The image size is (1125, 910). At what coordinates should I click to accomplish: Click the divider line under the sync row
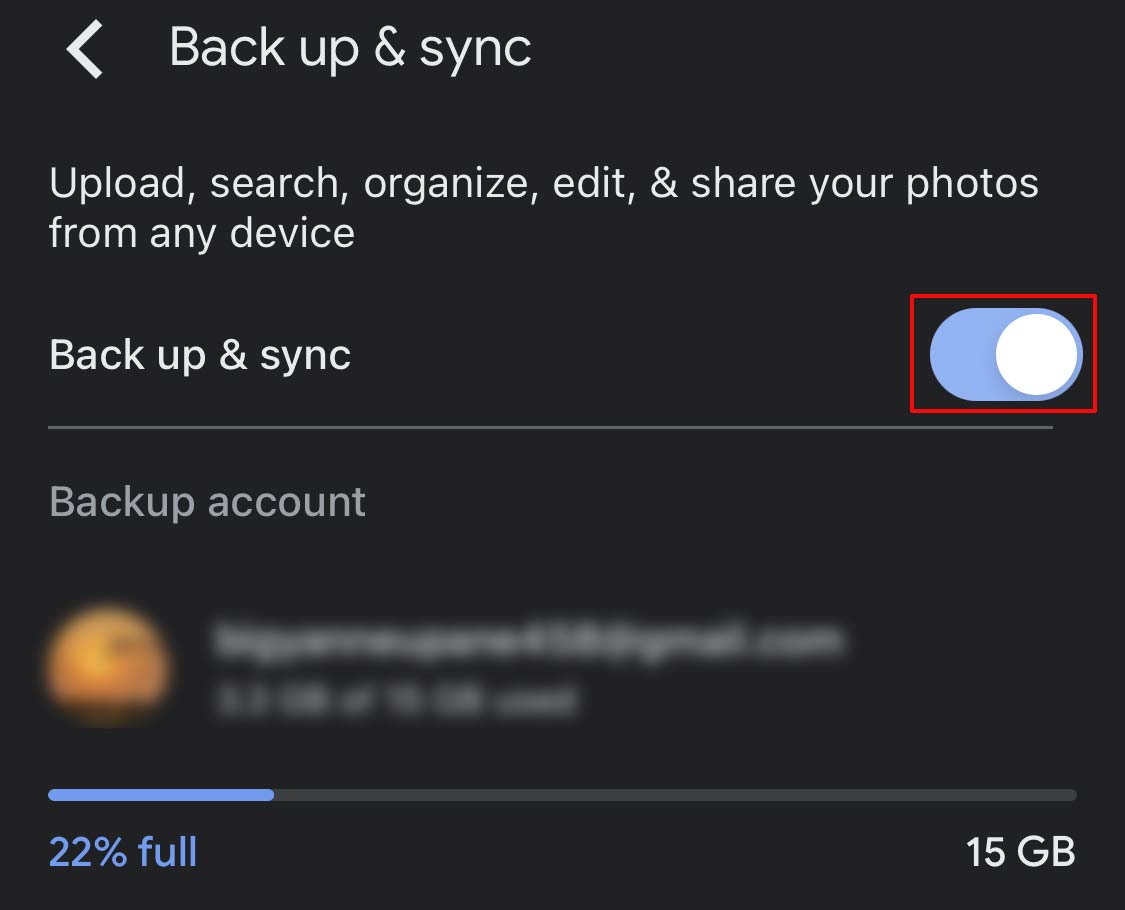pos(550,427)
